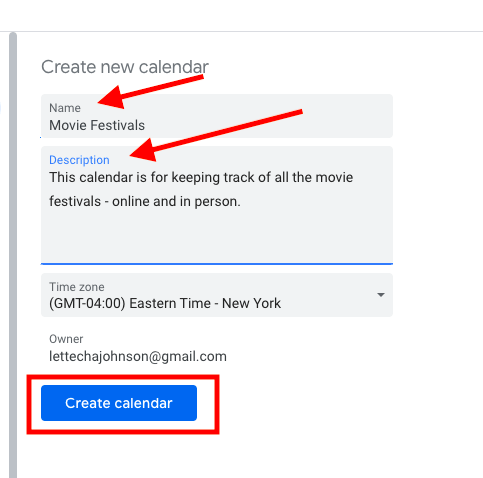Click the red arrow pointing at Name
483x478 pixels.
click(151, 92)
